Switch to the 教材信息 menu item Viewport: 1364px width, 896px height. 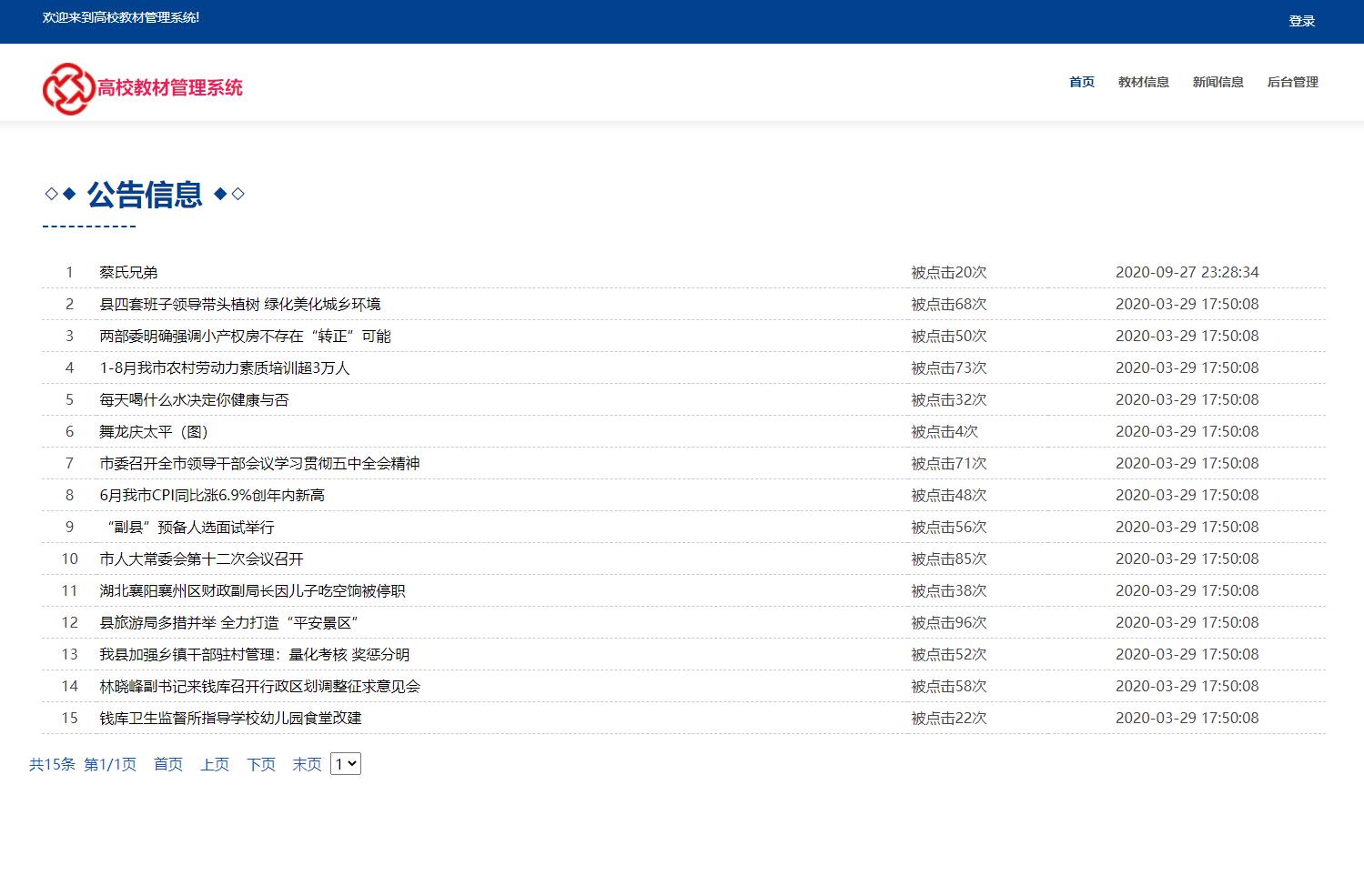1143,82
